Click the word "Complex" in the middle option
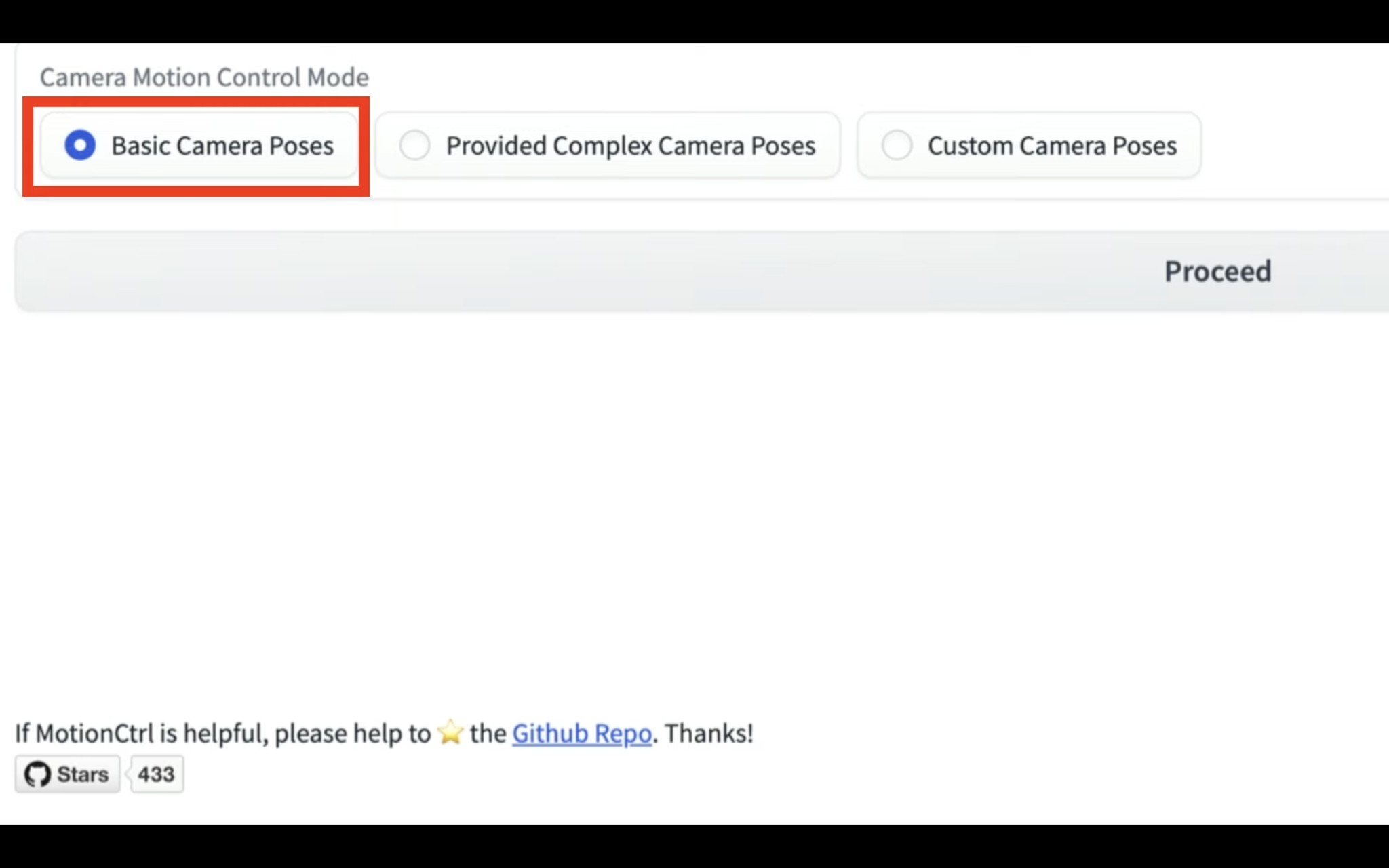This screenshot has height=868, width=1389. (x=602, y=146)
